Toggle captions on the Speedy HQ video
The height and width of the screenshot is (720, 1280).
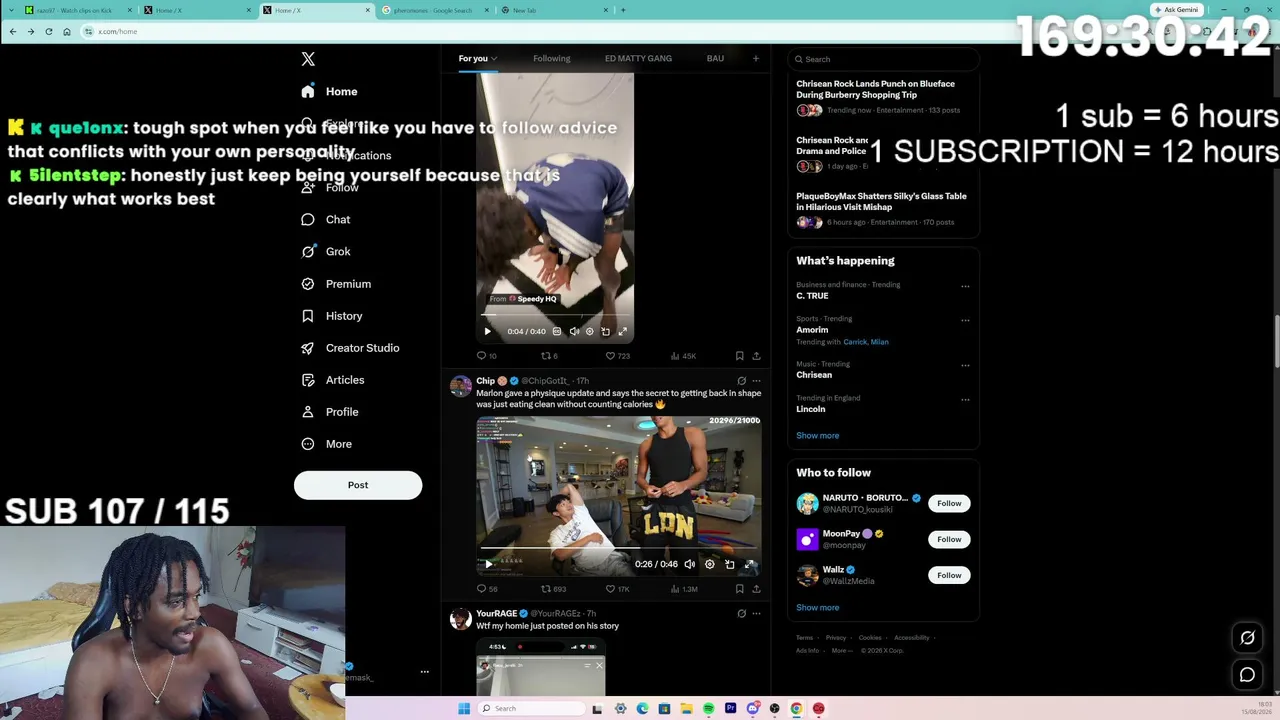point(557,331)
